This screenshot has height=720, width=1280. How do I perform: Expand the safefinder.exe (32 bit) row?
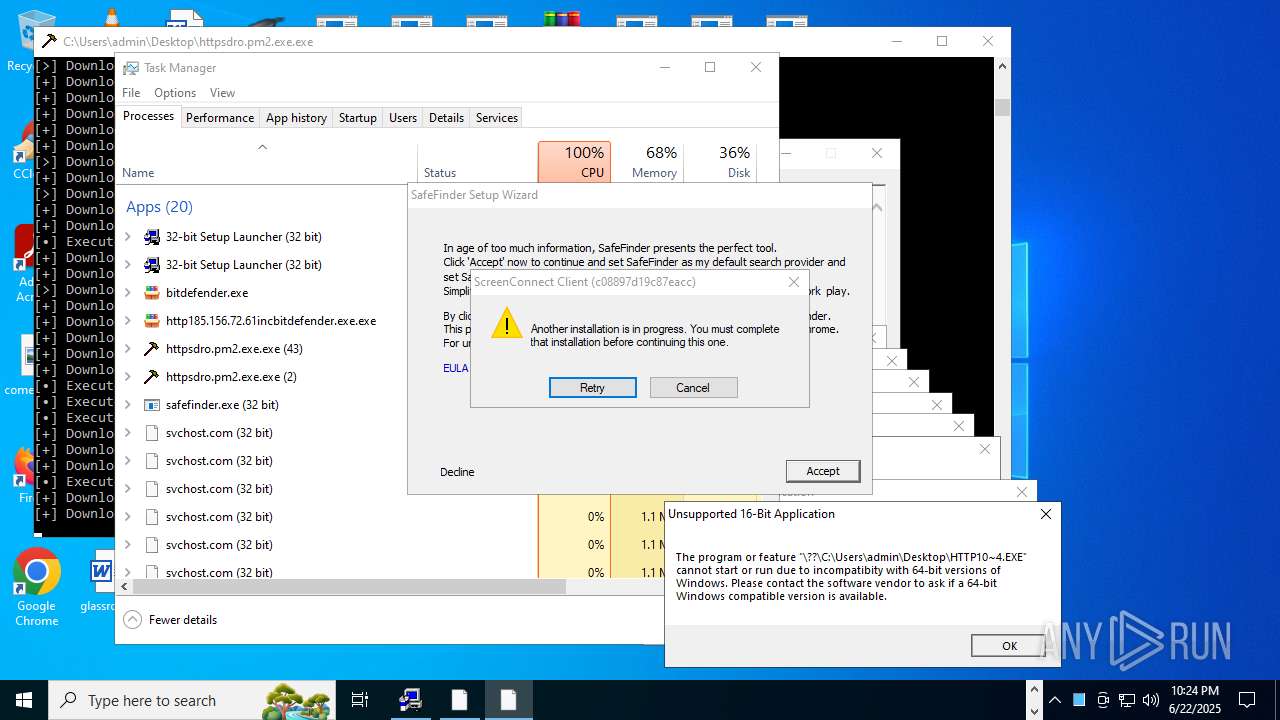[x=127, y=405]
